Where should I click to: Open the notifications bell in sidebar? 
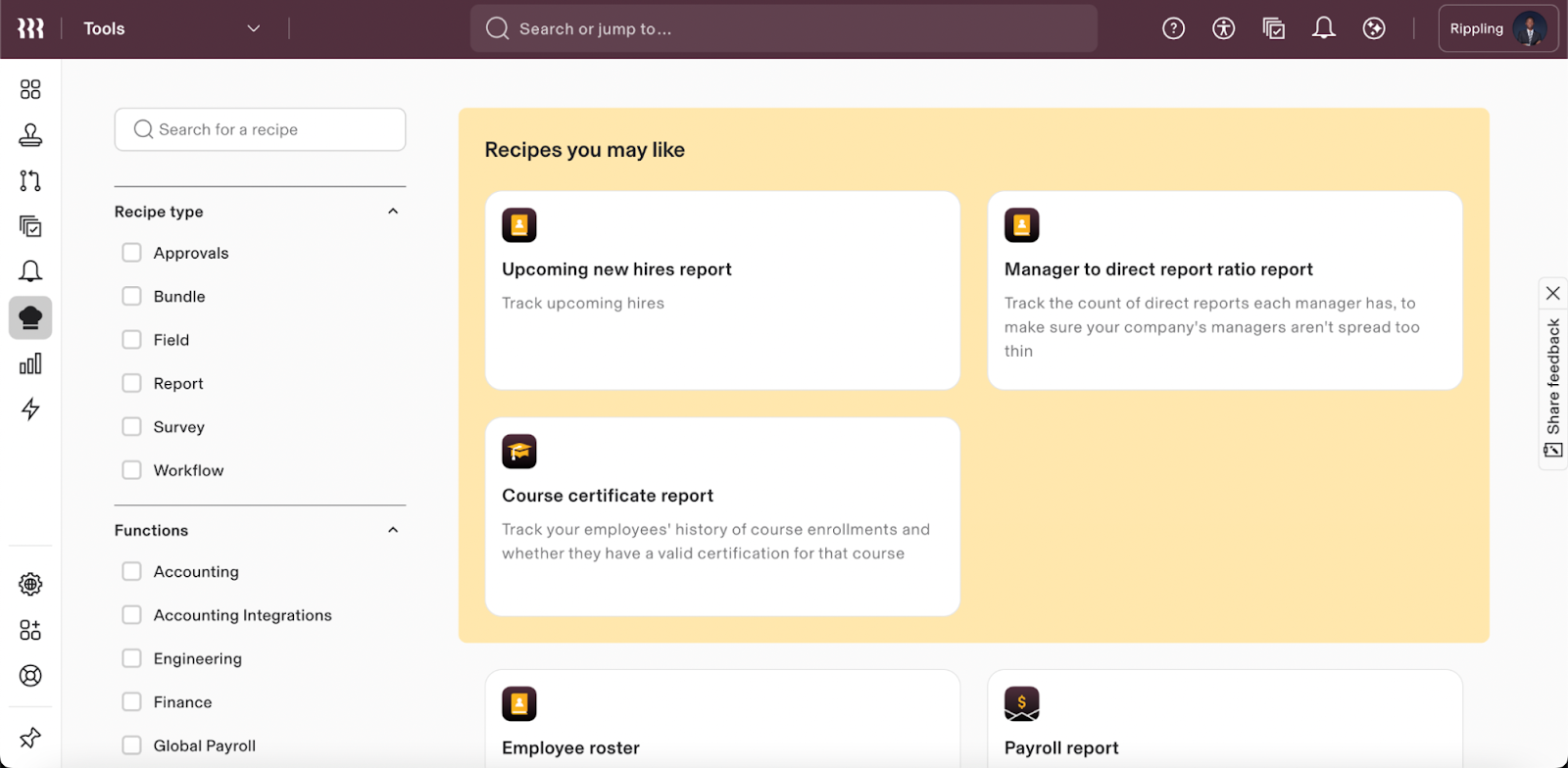30,271
